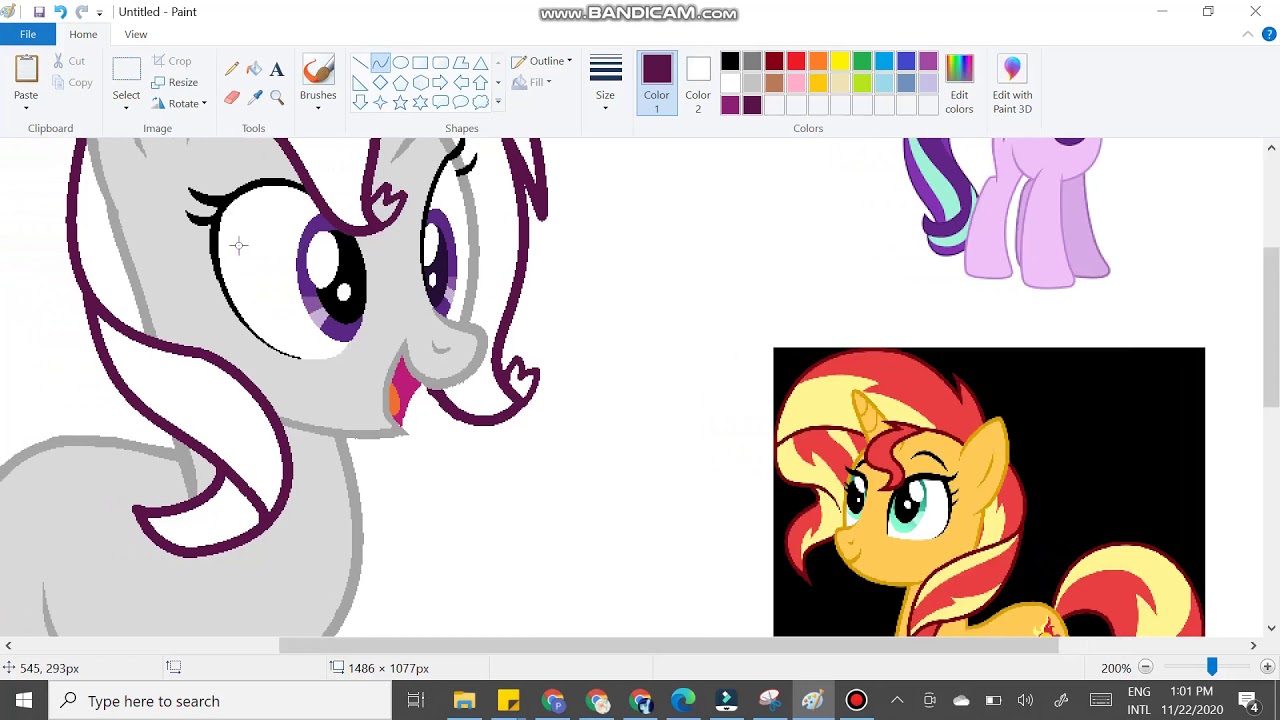The width and height of the screenshot is (1280, 720).
Task: Launch Edit with Paint 3D
Action: click(1012, 84)
